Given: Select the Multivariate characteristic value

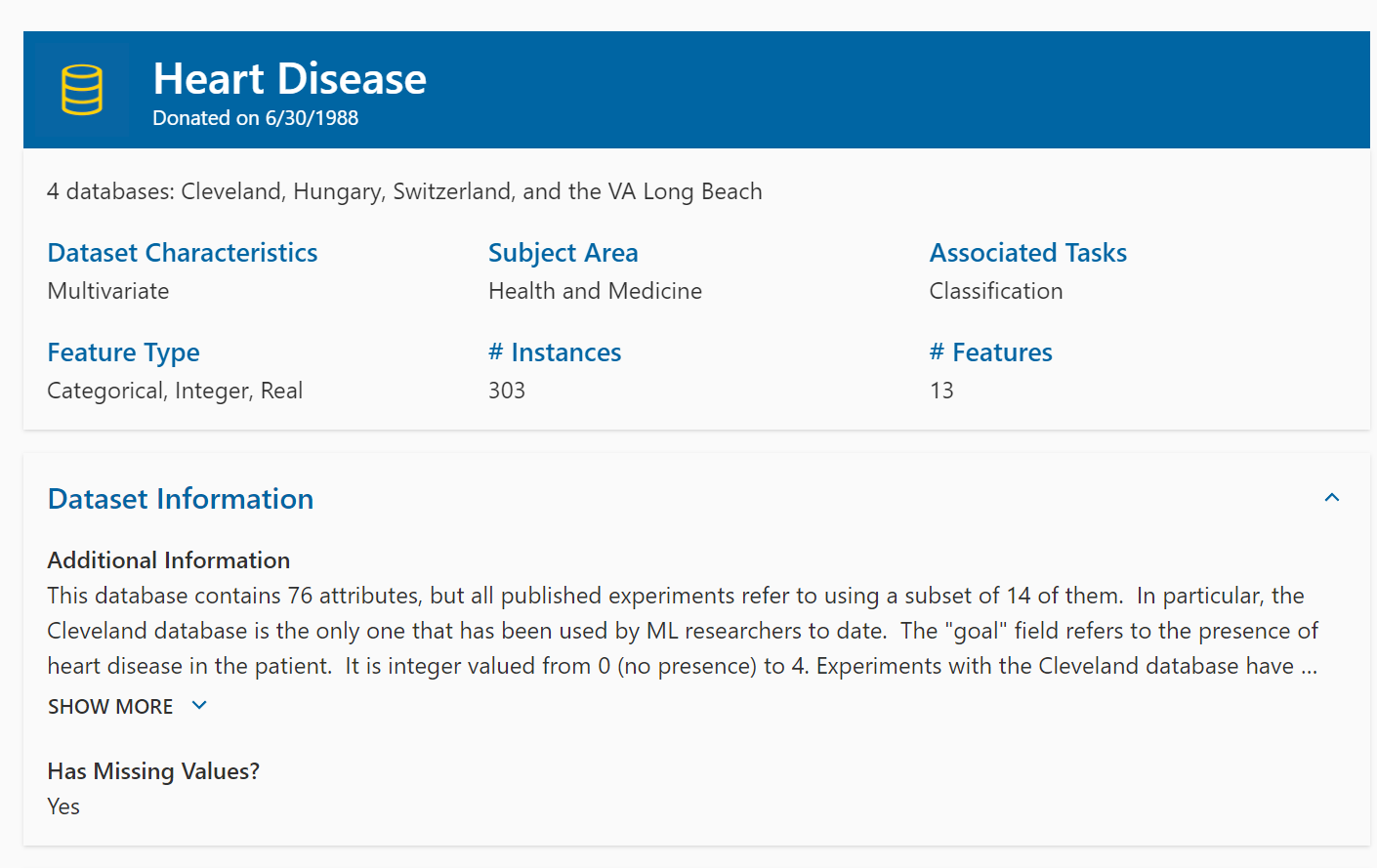Looking at the screenshot, I should [107, 290].
